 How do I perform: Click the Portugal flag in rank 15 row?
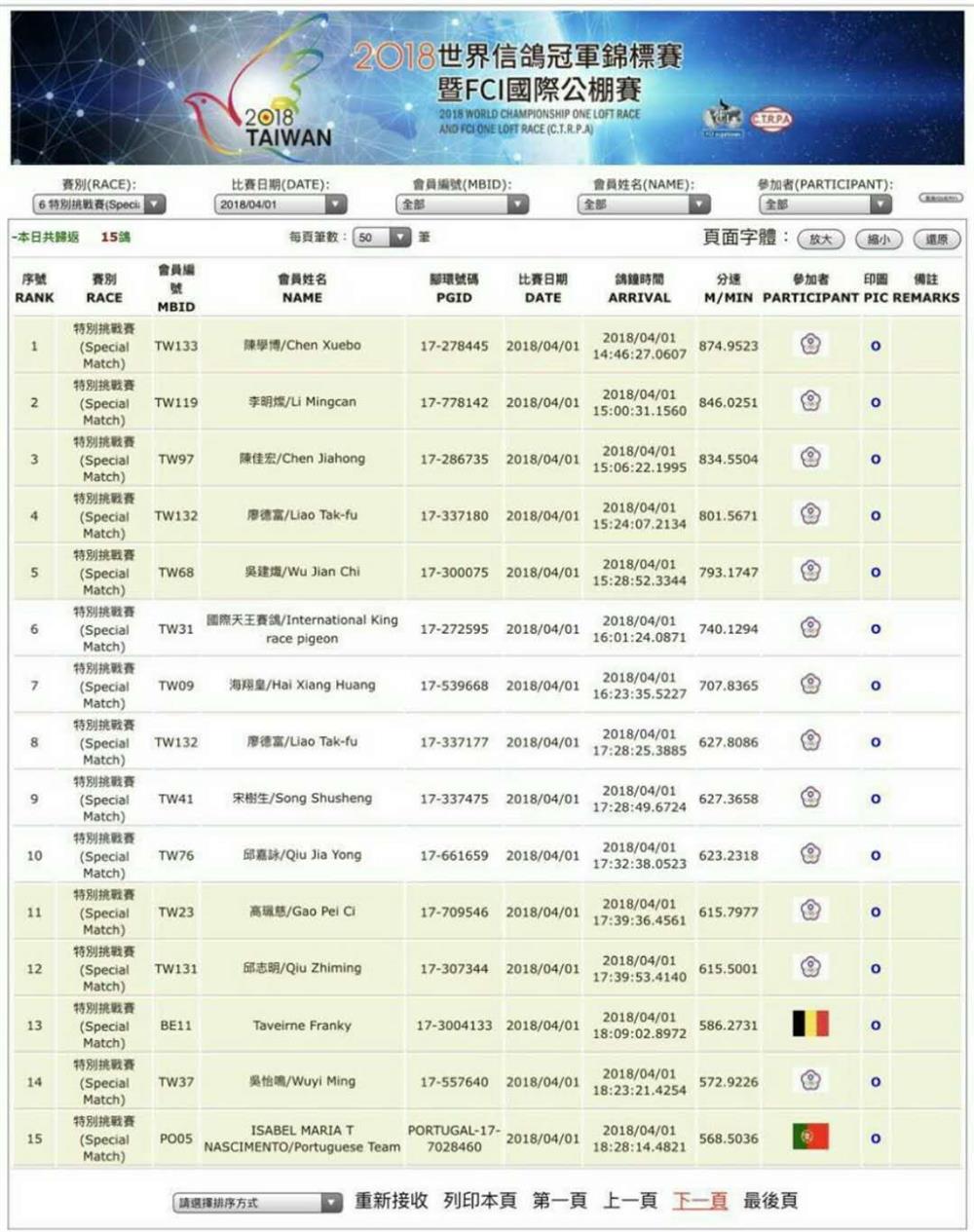(809, 1137)
